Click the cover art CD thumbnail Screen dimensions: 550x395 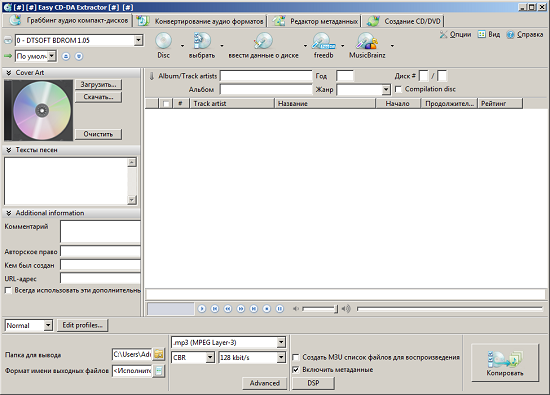pos(38,110)
